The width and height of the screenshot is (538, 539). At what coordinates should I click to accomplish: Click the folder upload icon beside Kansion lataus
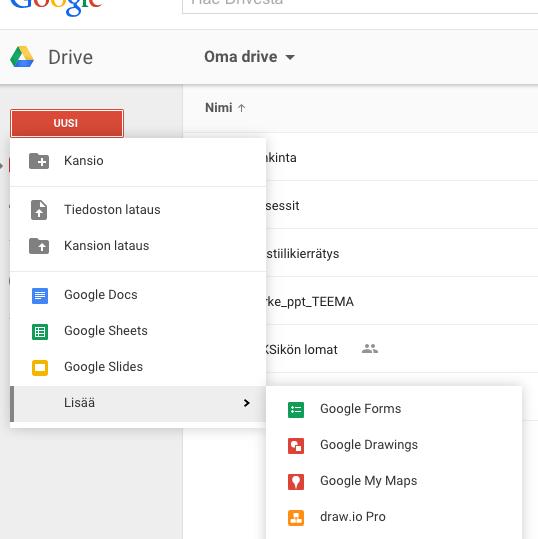pos(39,246)
